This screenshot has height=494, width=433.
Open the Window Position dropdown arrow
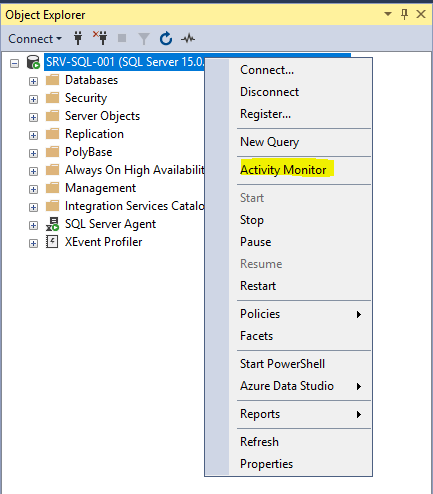[x=388, y=14]
